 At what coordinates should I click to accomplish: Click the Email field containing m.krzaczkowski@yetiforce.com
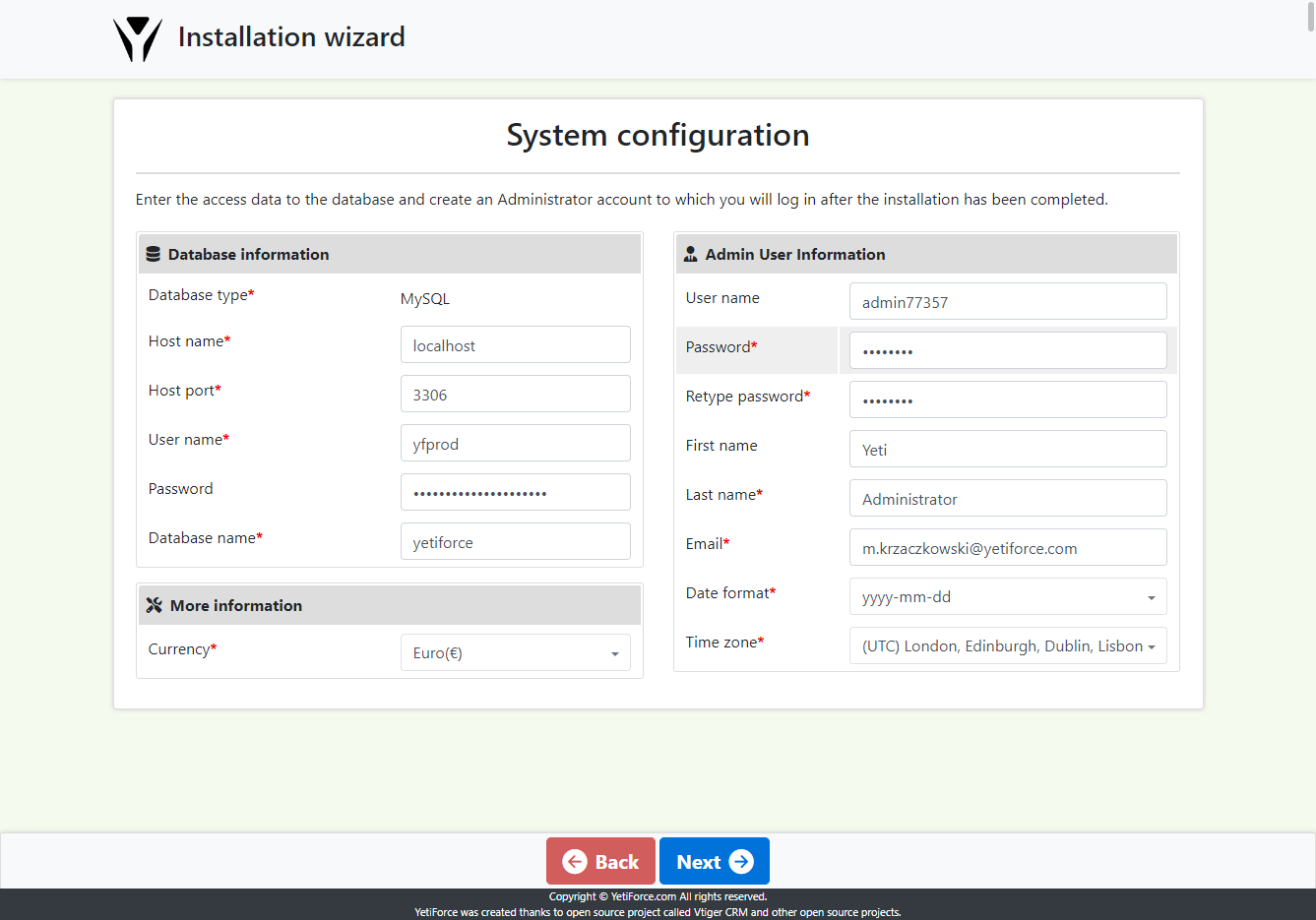click(x=1008, y=547)
